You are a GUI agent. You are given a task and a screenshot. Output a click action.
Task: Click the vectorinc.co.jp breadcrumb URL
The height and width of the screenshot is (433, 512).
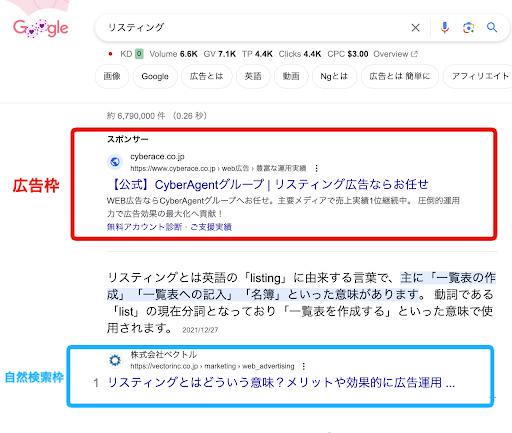point(212,366)
